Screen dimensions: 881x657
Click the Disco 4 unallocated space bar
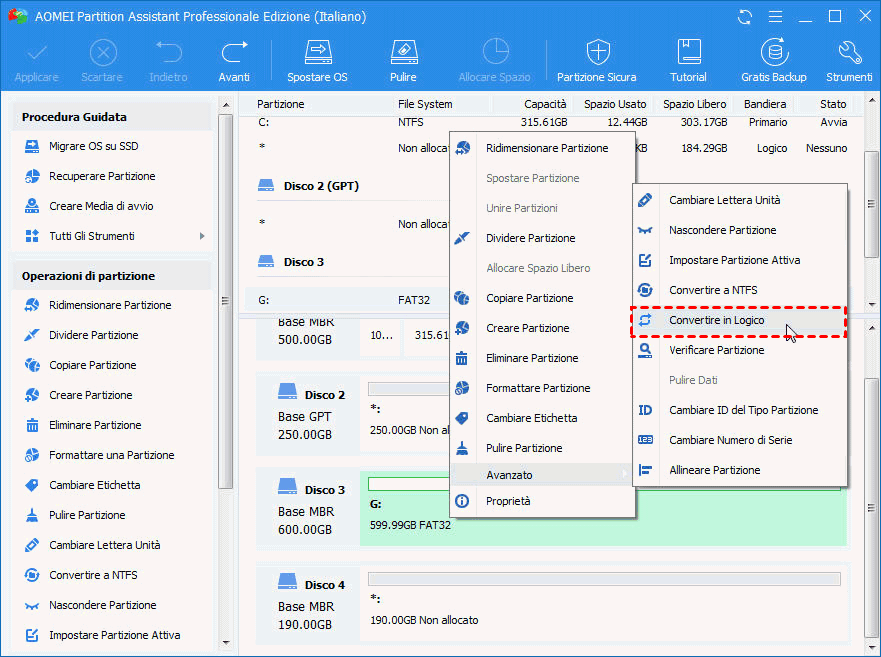coord(603,579)
